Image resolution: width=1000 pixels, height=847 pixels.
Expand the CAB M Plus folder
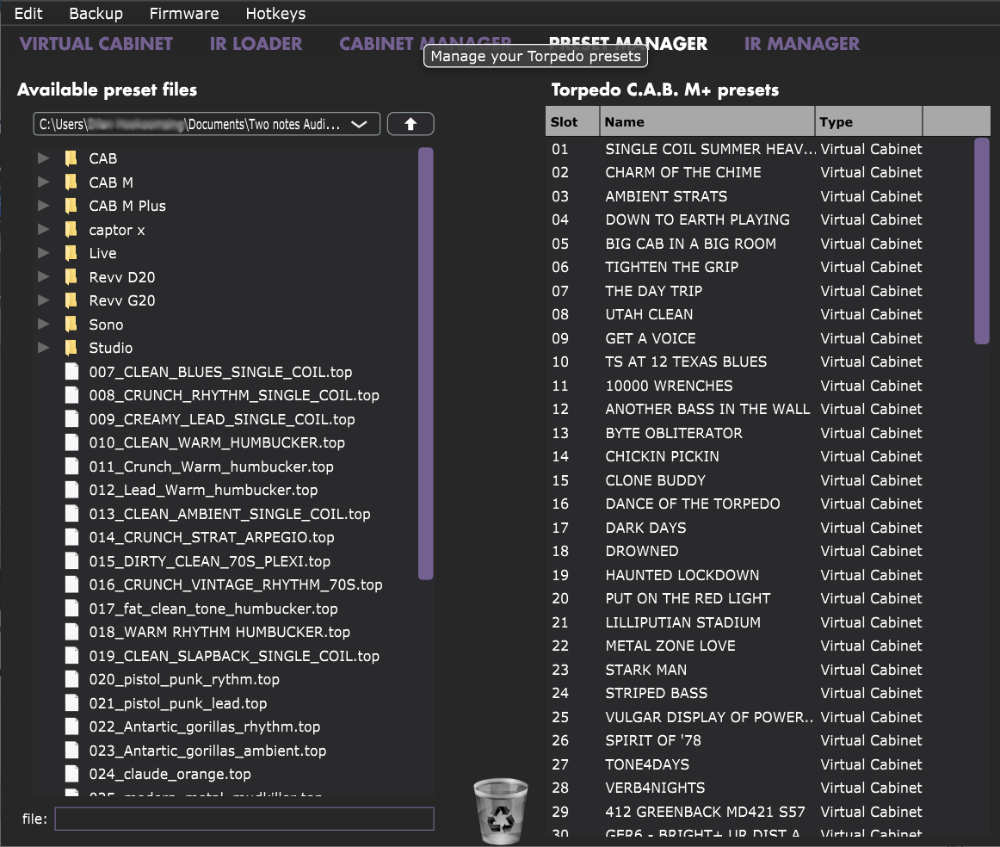pos(43,206)
